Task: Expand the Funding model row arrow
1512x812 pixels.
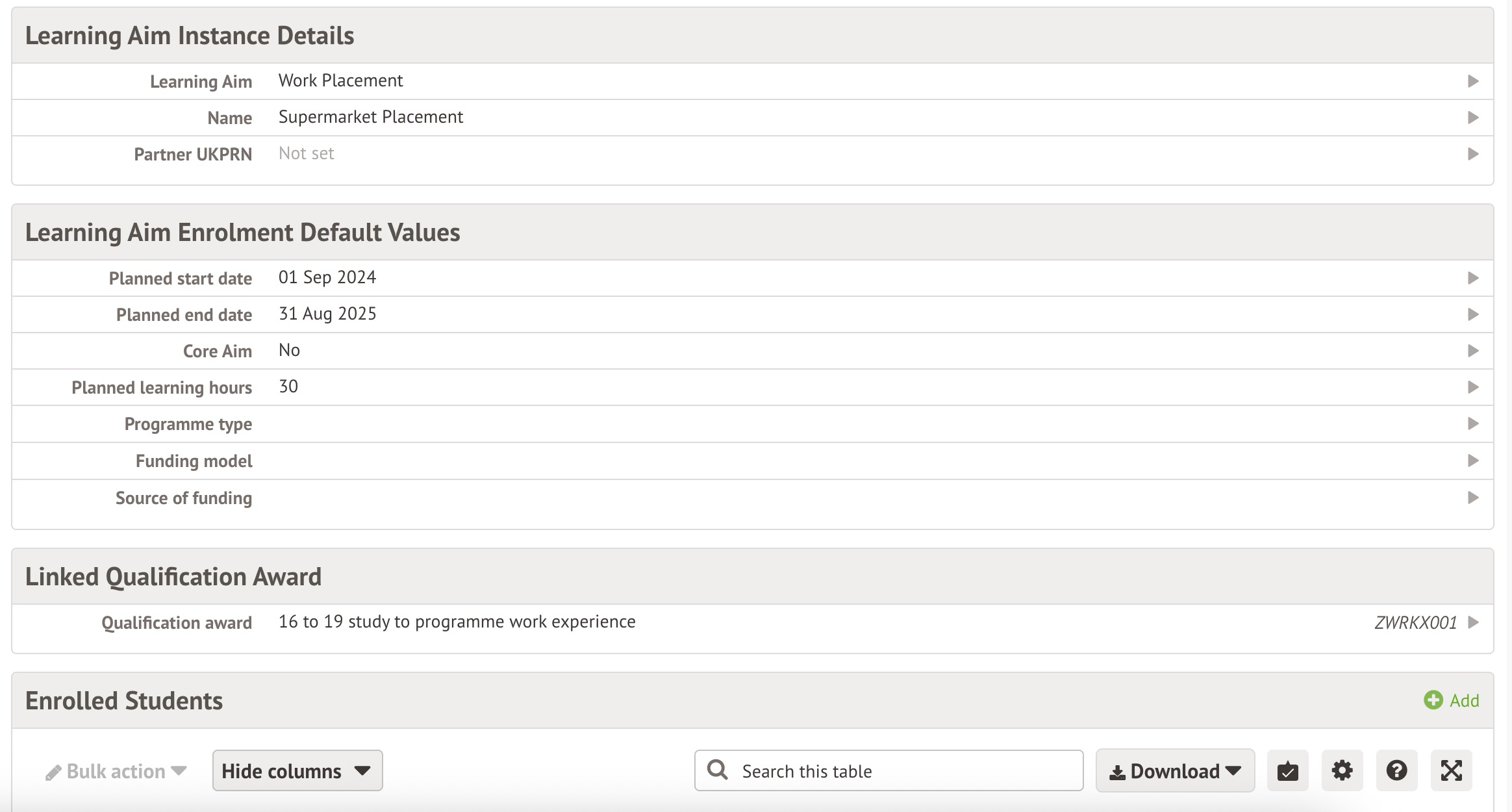Action: [x=1473, y=461]
